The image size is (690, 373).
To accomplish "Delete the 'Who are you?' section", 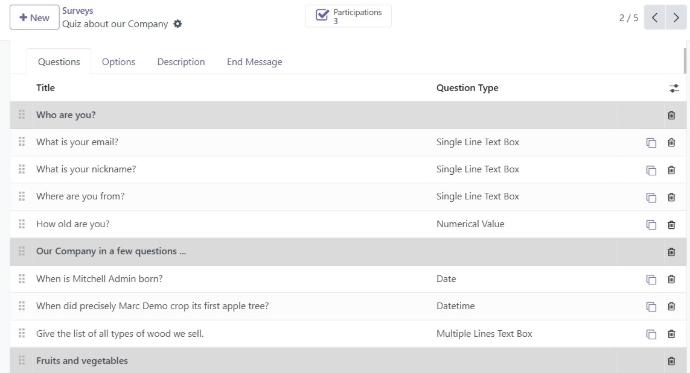I will 671,115.
